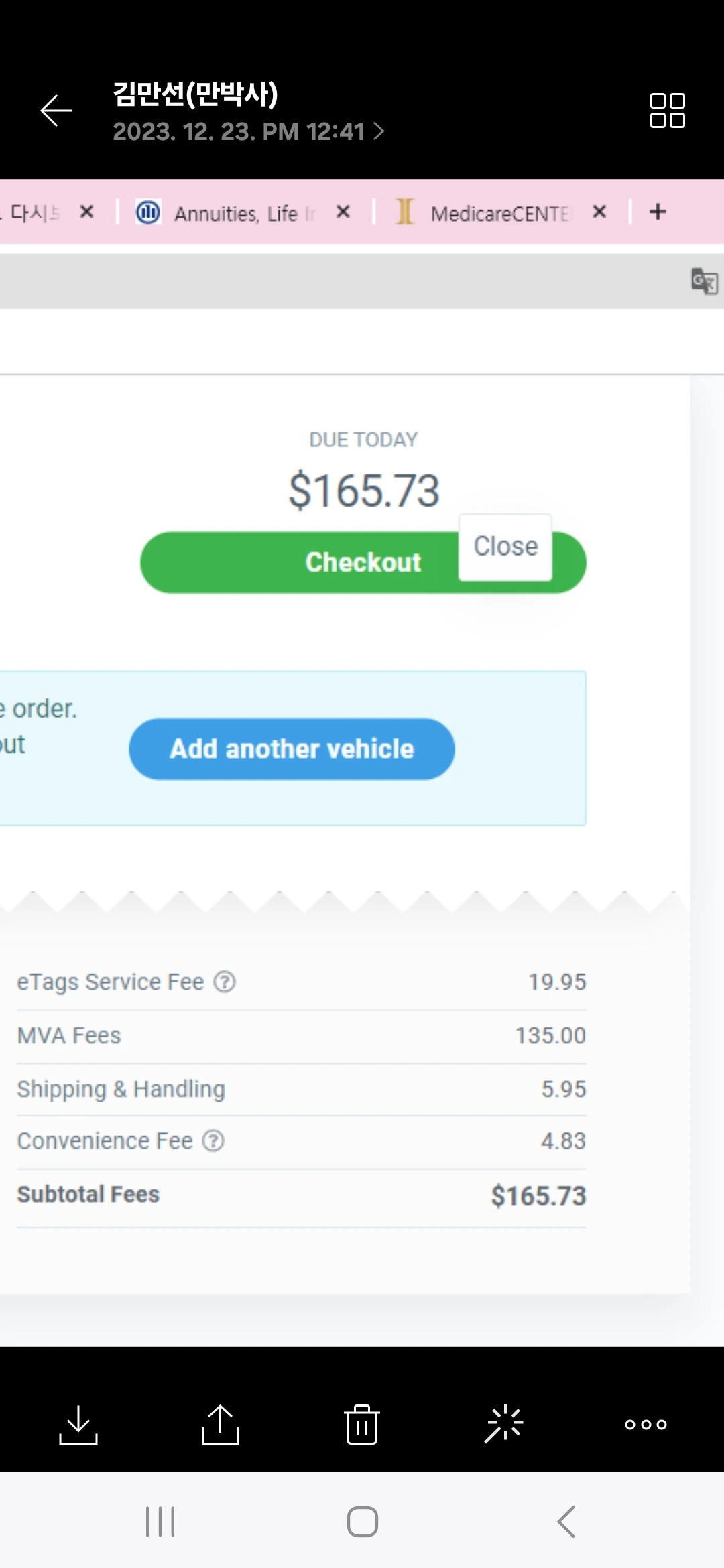Download the image with the save icon
724x1568 pixels.
[78, 1424]
